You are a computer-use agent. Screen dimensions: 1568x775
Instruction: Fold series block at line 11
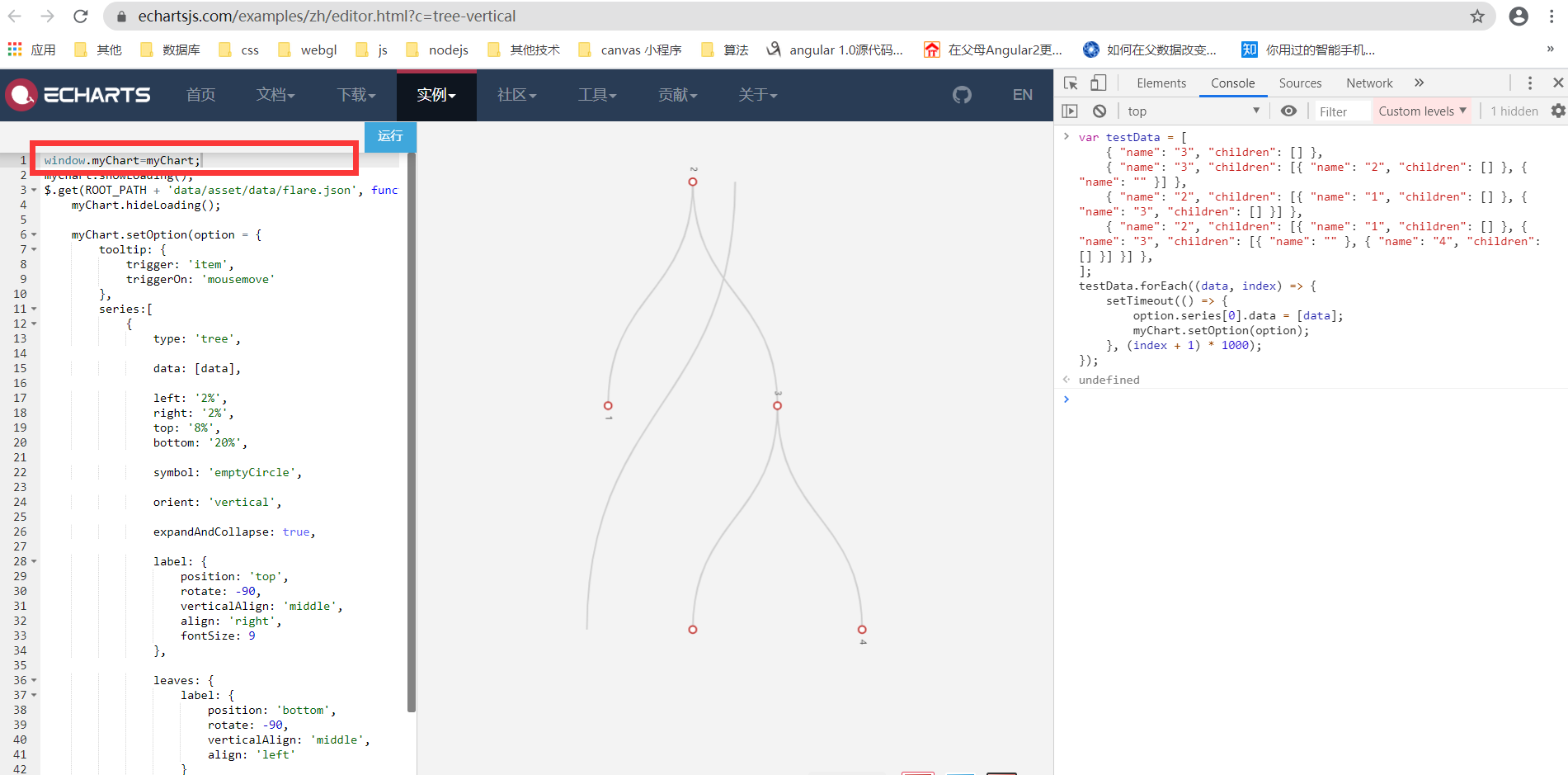tap(34, 309)
